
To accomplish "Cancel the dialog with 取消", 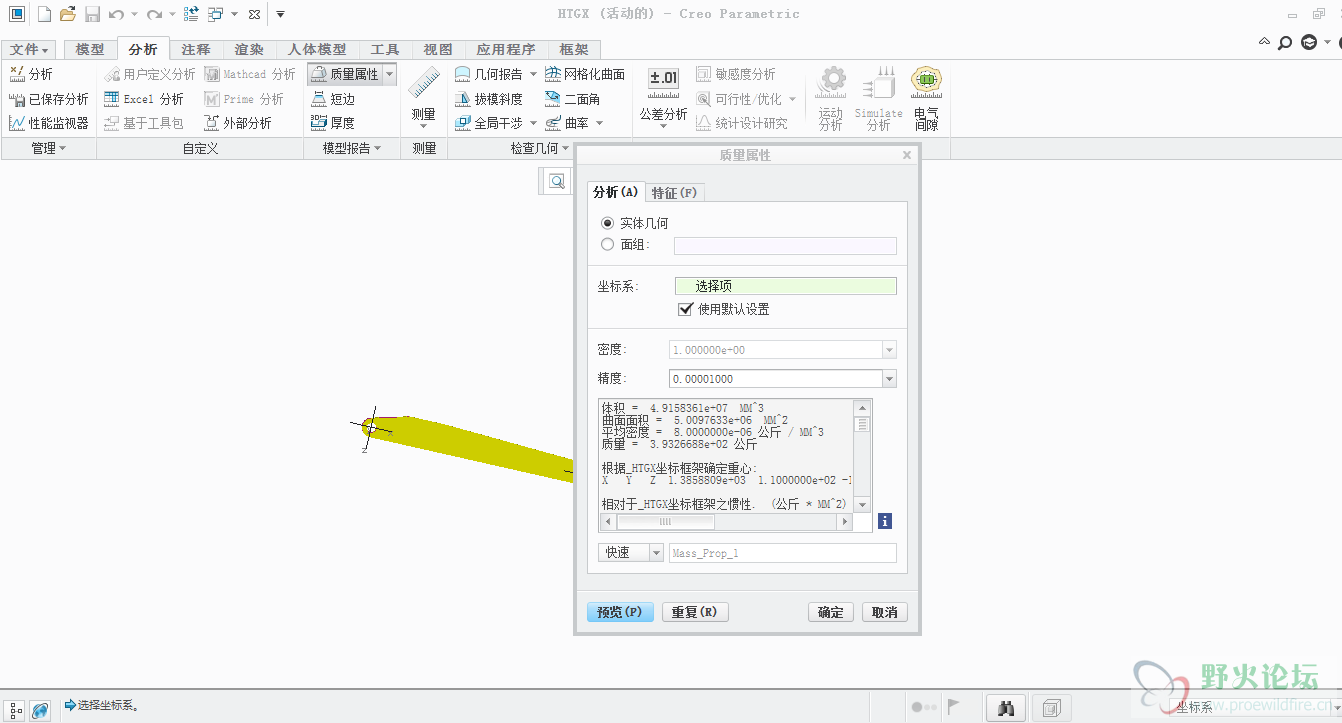I will pyautogui.click(x=885, y=612).
